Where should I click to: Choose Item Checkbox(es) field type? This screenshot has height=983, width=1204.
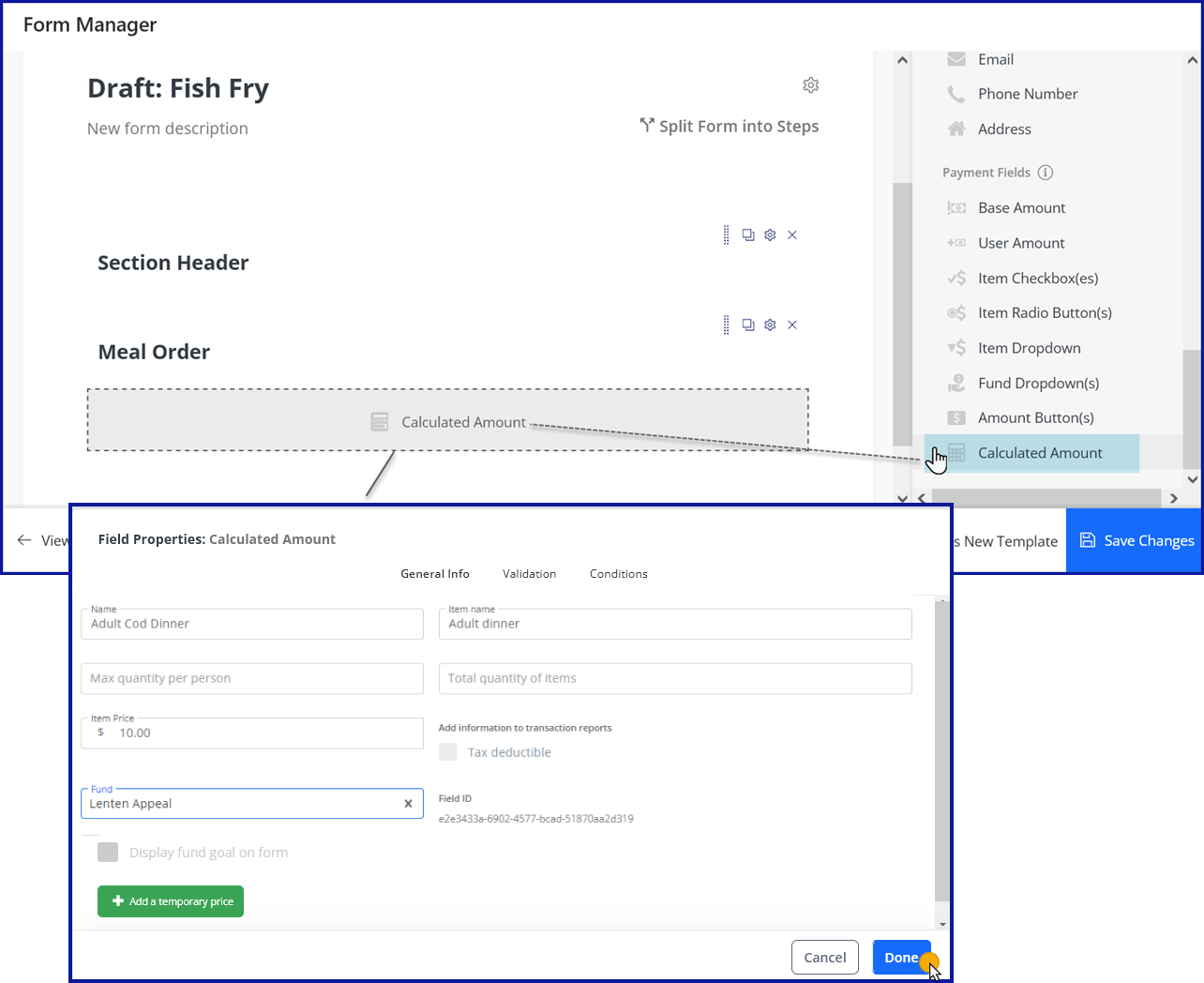coord(1037,279)
